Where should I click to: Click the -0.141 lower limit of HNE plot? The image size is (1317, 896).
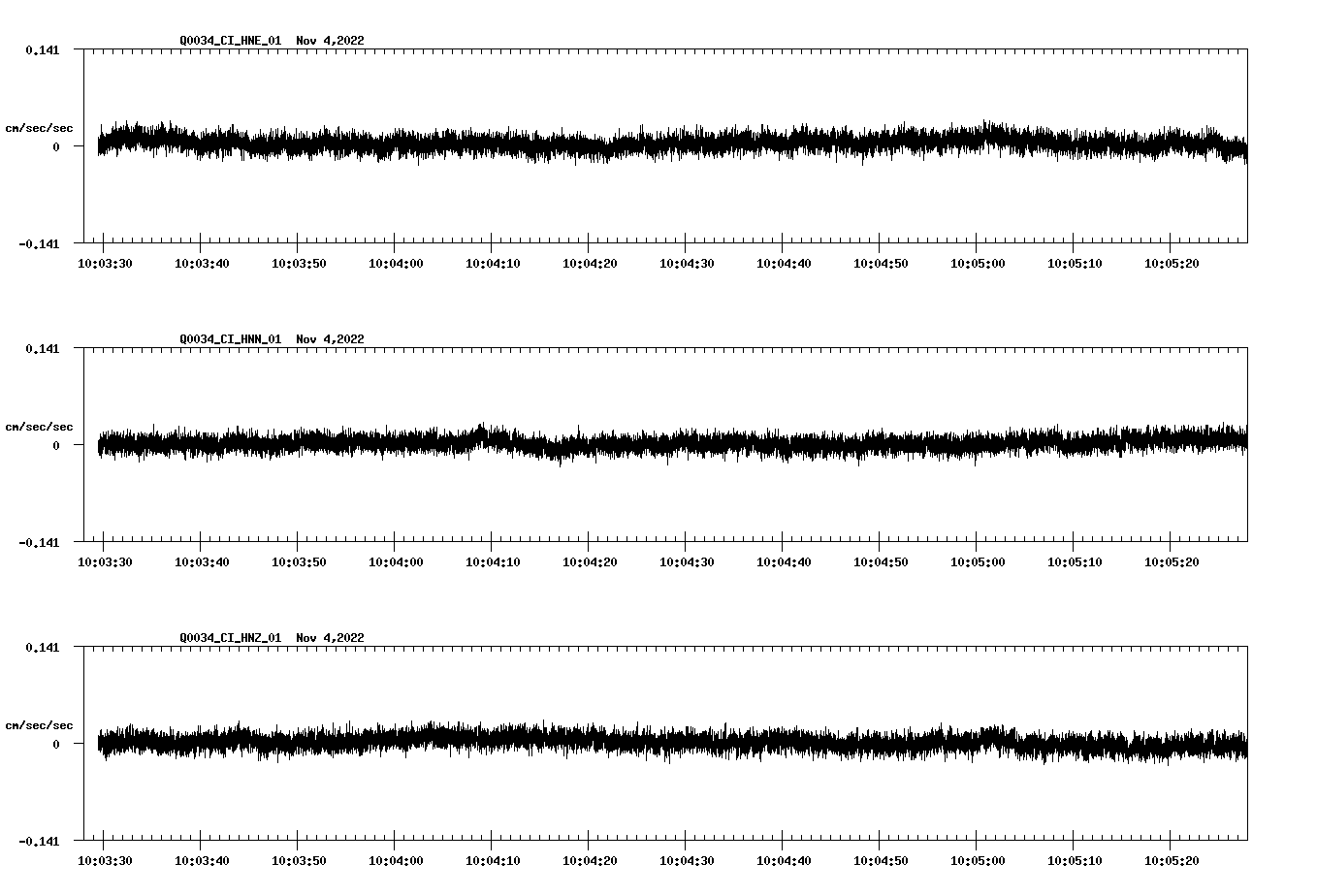(39, 243)
